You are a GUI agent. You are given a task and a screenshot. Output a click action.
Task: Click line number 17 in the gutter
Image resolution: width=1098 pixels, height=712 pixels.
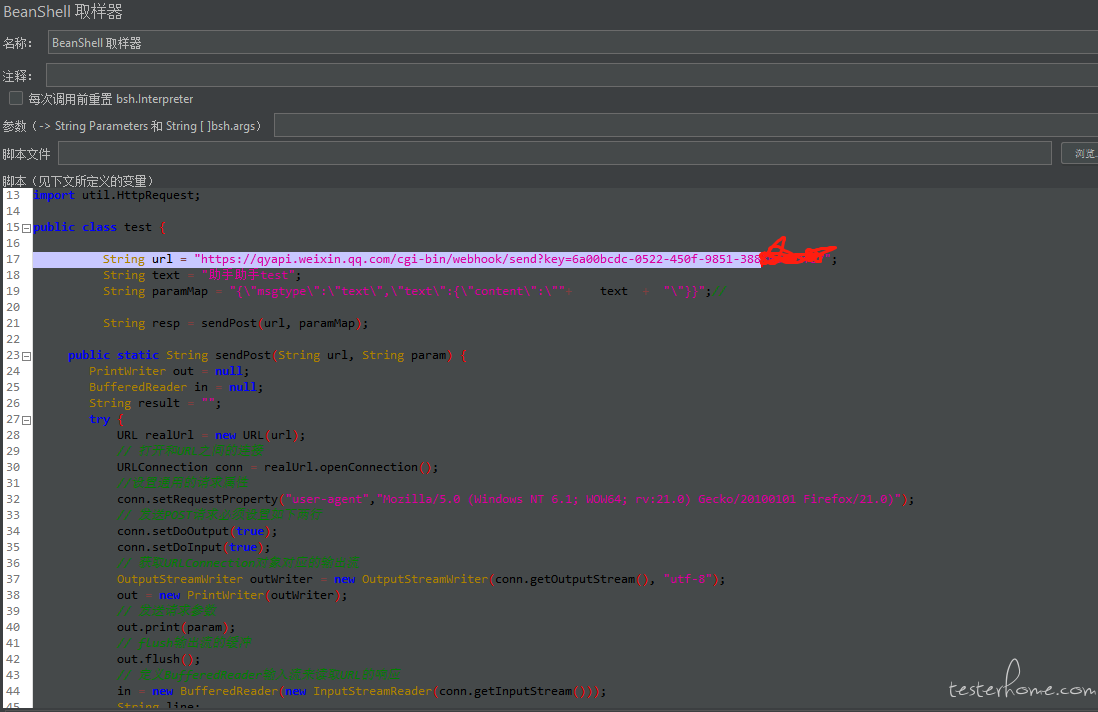pyautogui.click(x=13, y=259)
